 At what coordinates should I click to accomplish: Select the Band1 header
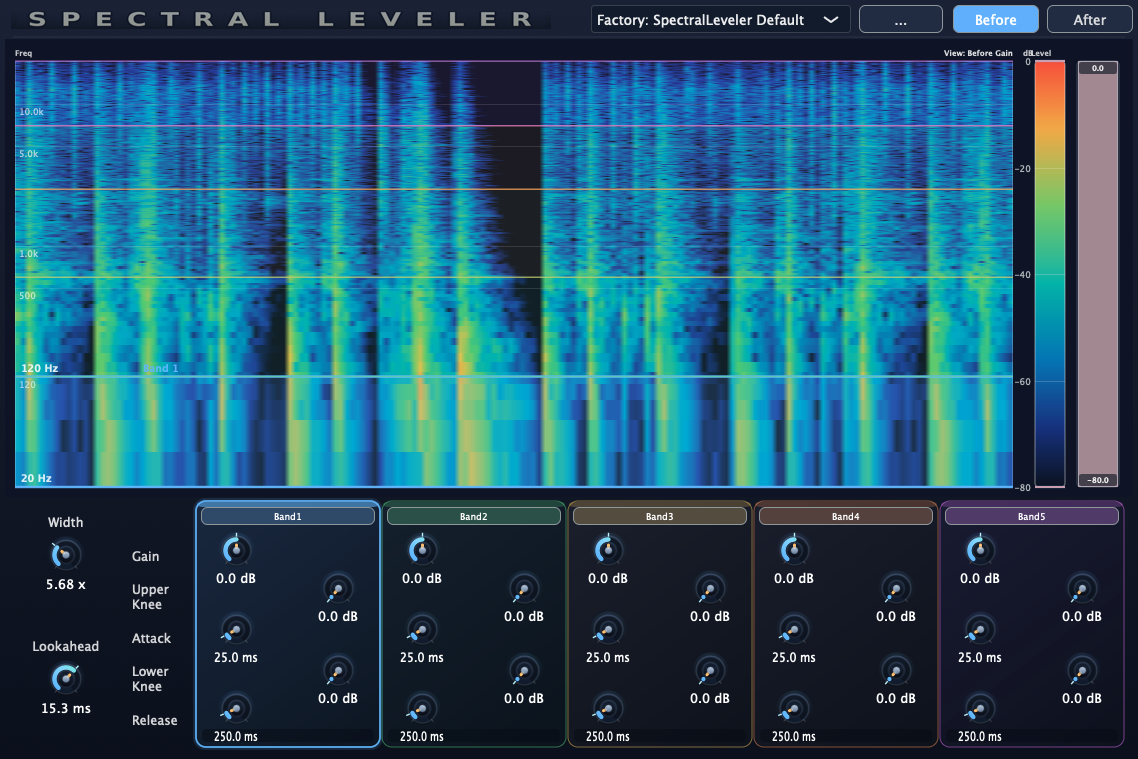(287, 515)
